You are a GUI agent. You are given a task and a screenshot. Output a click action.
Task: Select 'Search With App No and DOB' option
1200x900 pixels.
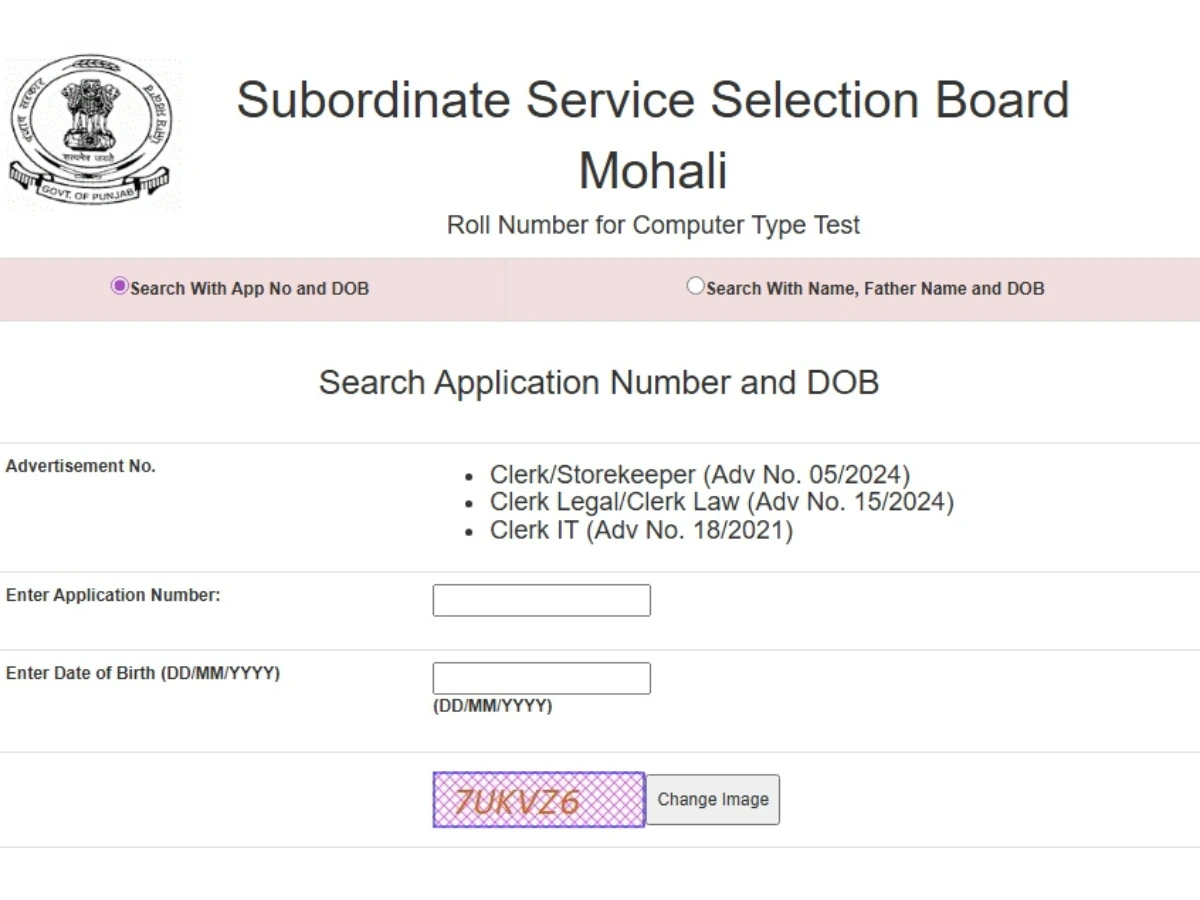(120, 286)
